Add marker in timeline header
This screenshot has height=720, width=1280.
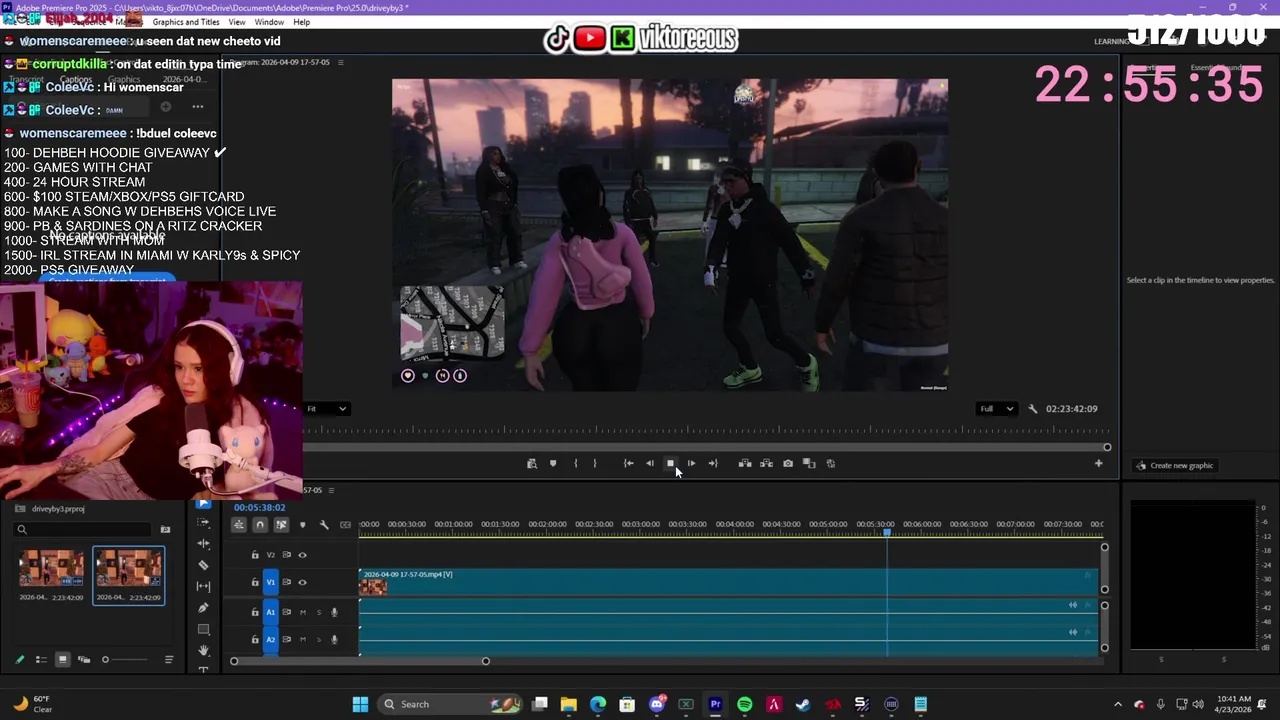tap(303, 525)
